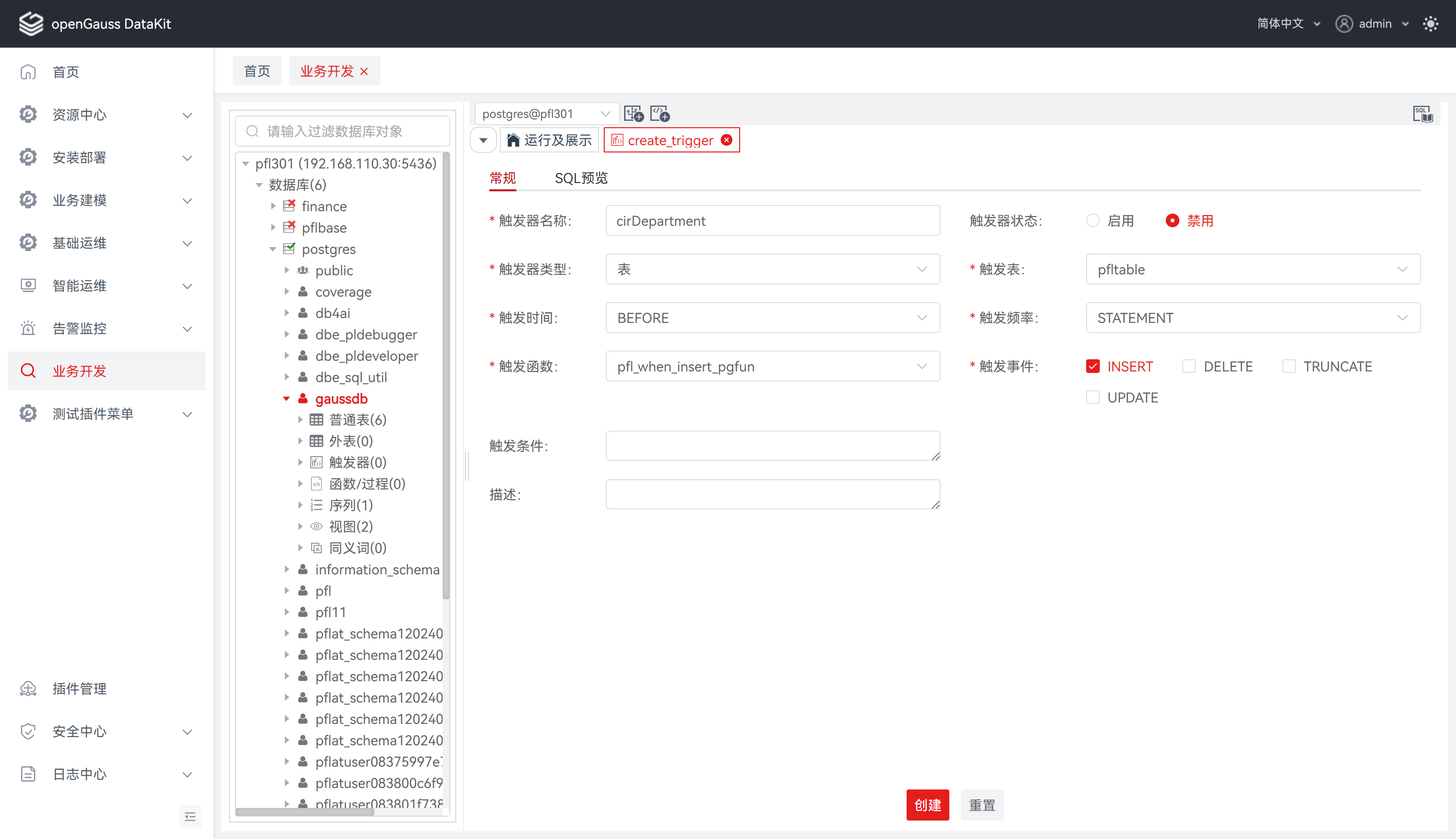The image size is (1456, 839).
Task: Click the 触发器(0) trigger icon in tree
Action: (x=316, y=462)
